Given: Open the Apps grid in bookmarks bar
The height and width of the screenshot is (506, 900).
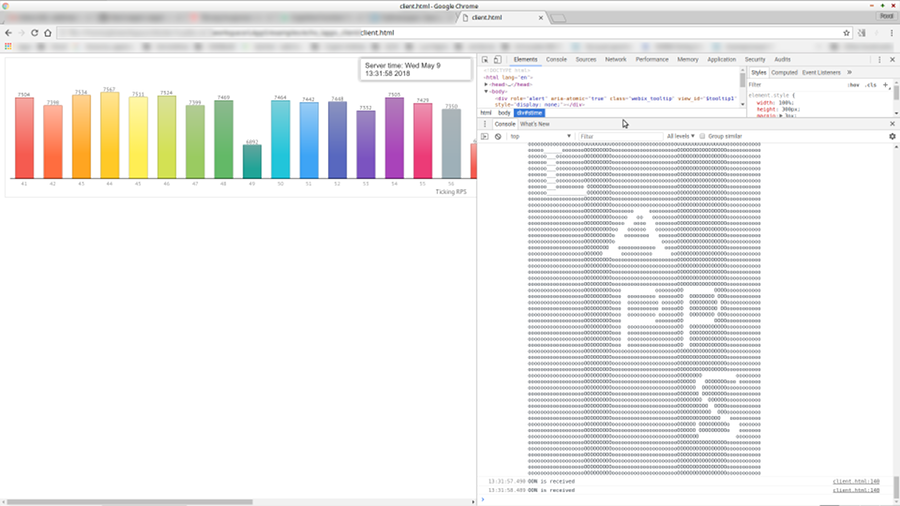Looking at the screenshot, I should (8, 46).
